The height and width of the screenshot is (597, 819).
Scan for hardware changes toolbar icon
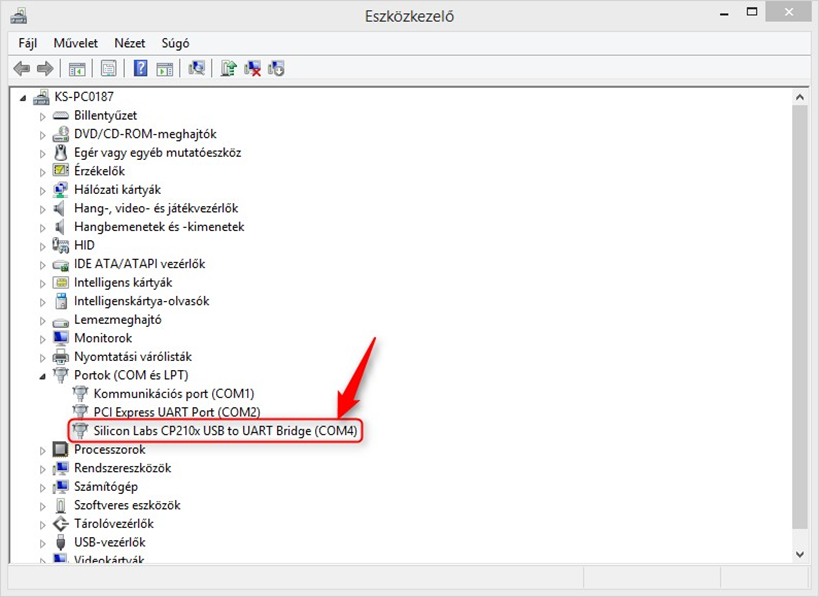(x=196, y=68)
